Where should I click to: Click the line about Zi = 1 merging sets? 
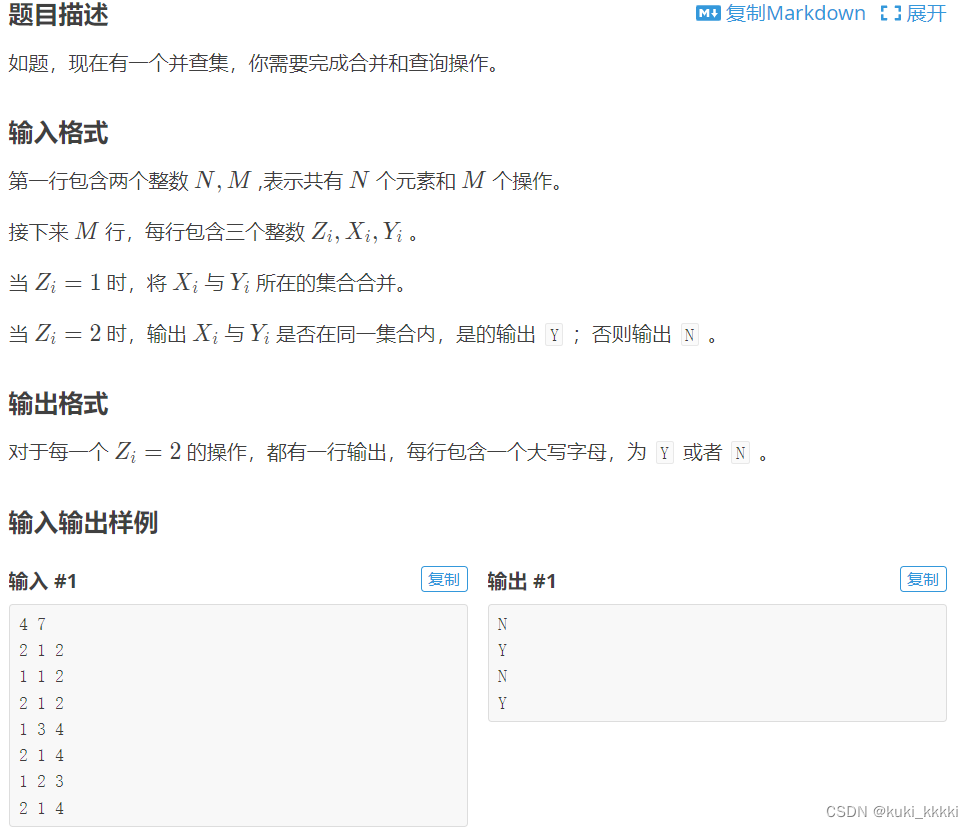click(x=207, y=283)
